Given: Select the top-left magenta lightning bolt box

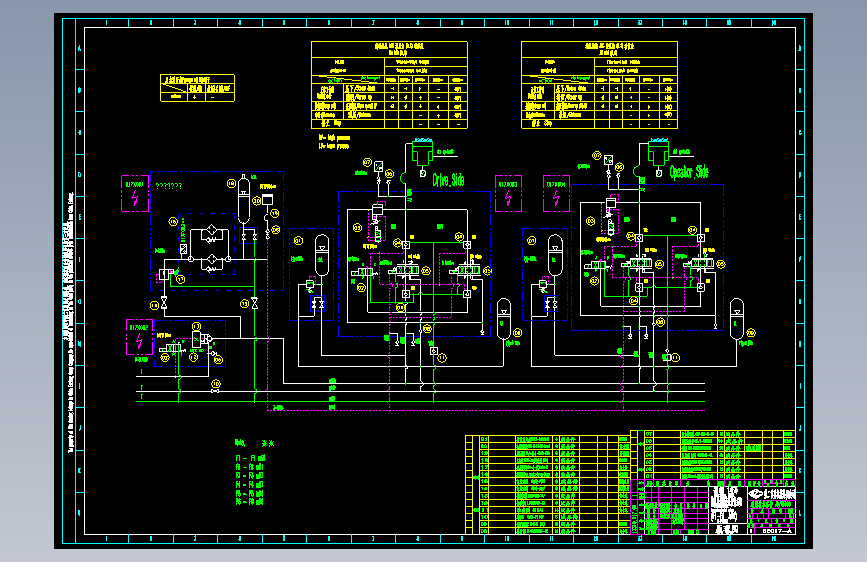Looking at the screenshot, I should coord(135,194).
